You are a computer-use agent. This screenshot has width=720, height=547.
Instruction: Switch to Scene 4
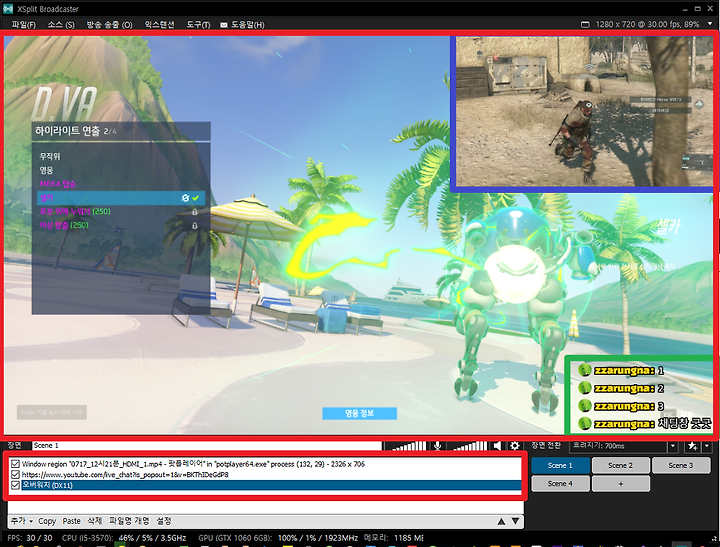coord(560,484)
